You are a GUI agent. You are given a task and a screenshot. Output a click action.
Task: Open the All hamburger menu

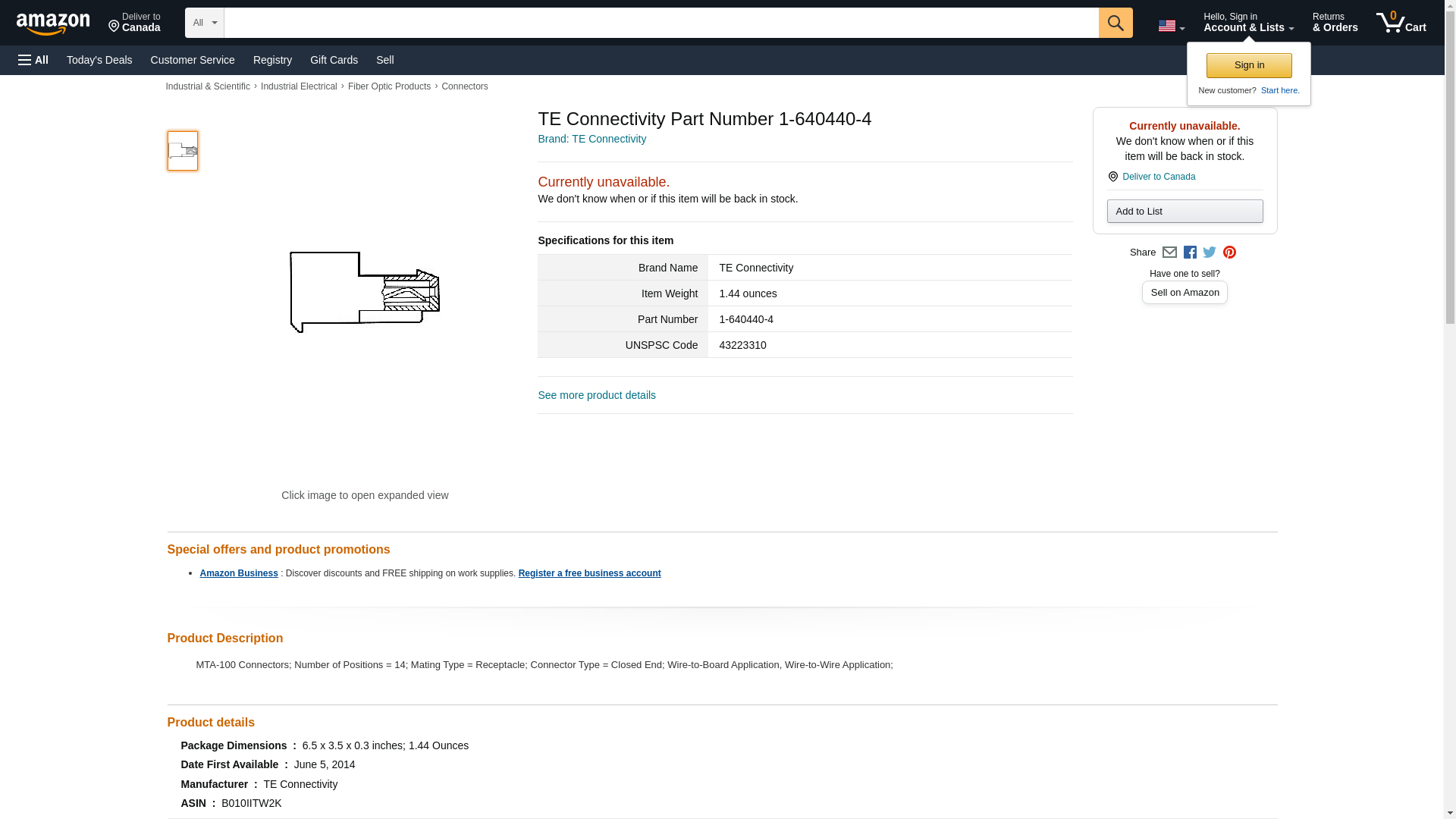[x=33, y=60]
